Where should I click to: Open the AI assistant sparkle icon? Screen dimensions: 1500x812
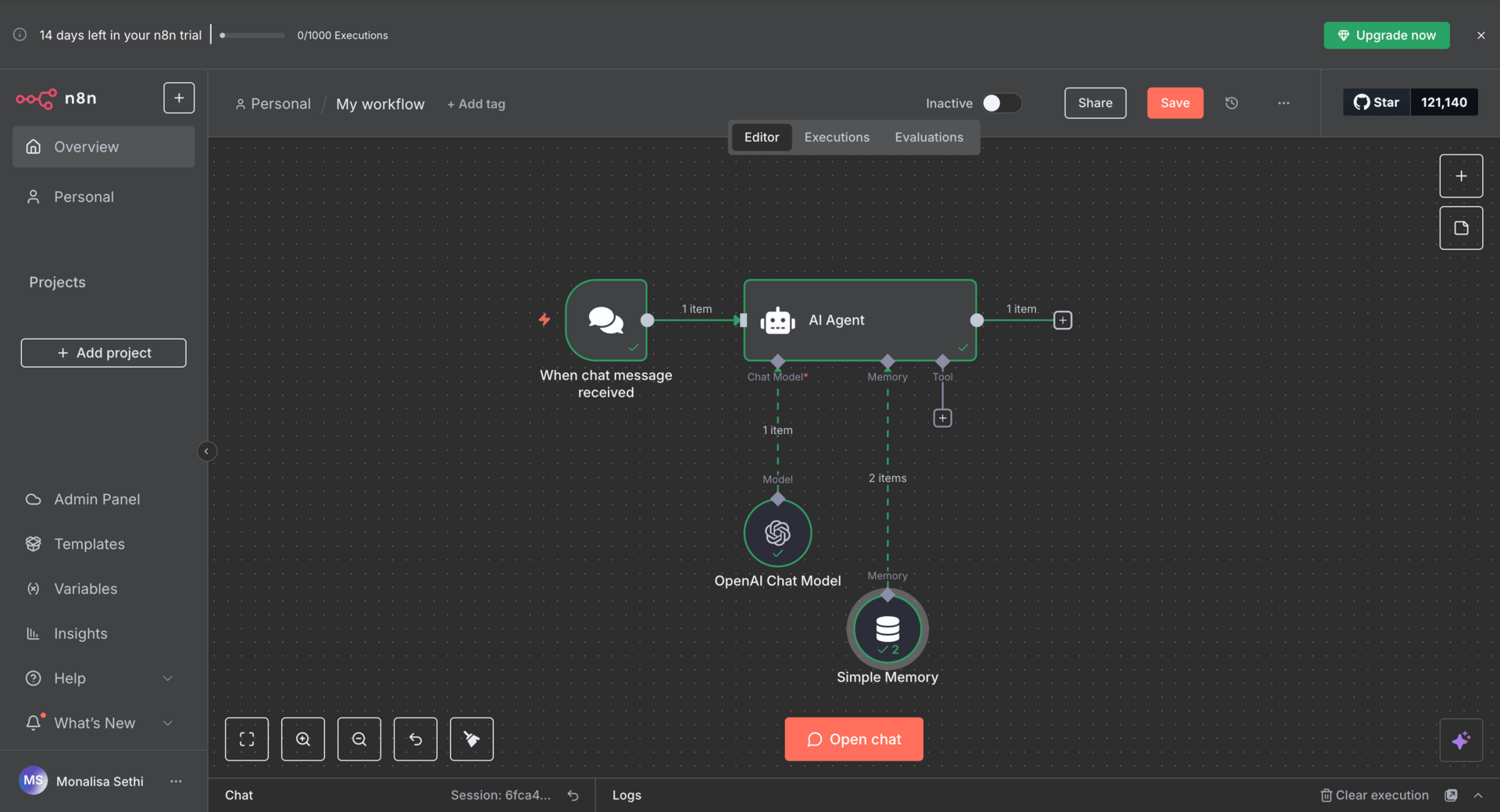[x=1461, y=739]
